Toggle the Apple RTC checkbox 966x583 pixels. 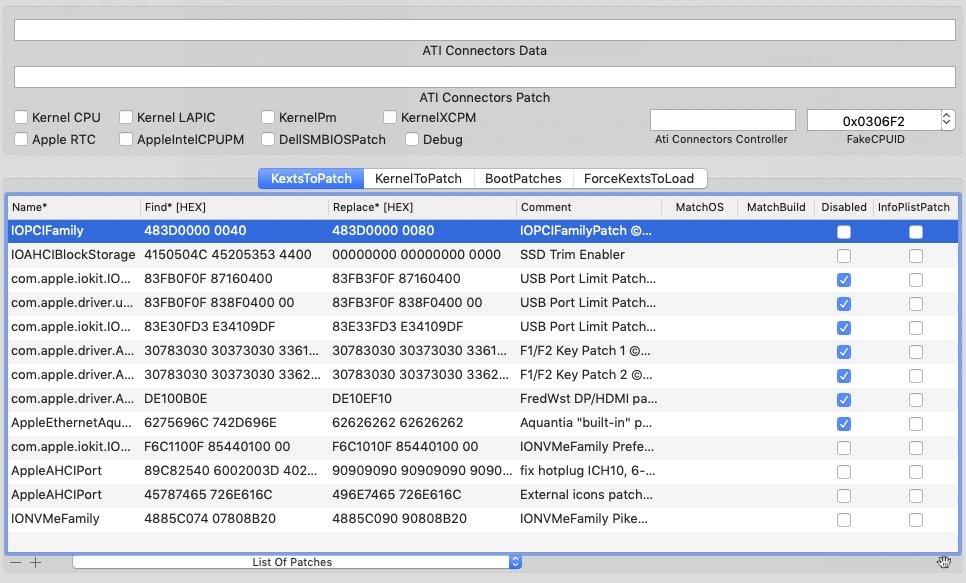[21, 139]
